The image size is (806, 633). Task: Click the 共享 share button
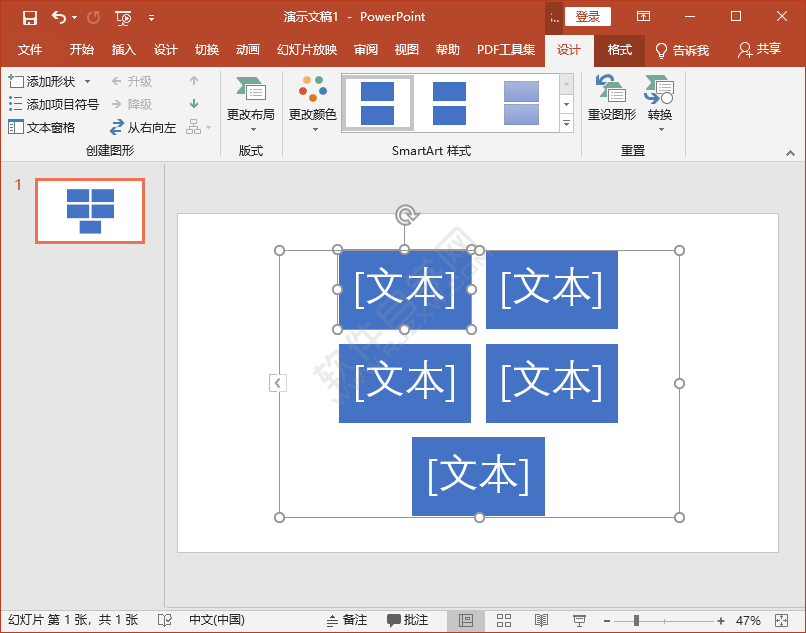pyautogui.click(x=760, y=50)
